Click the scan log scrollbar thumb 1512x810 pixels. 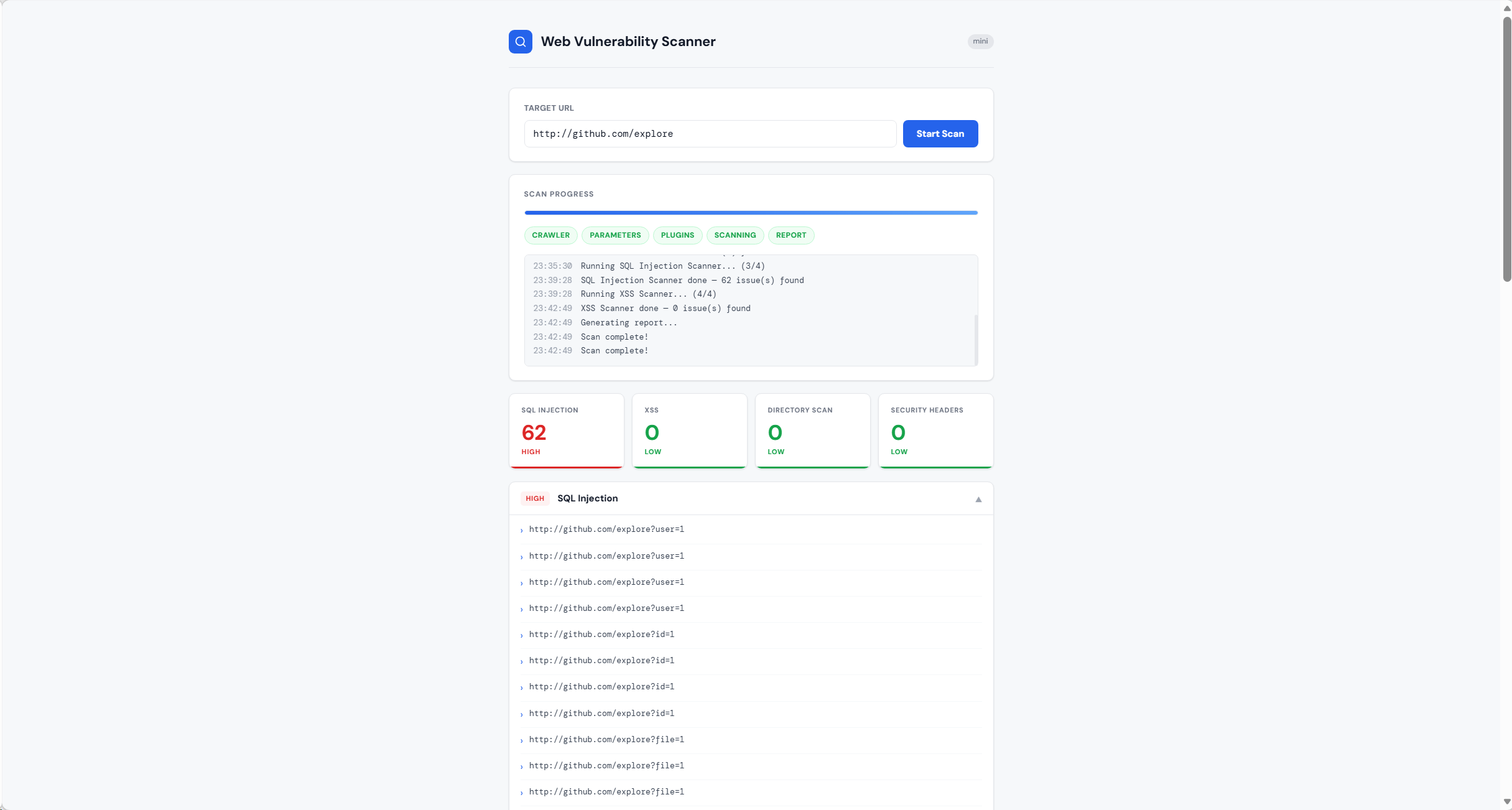(x=975, y=339)
